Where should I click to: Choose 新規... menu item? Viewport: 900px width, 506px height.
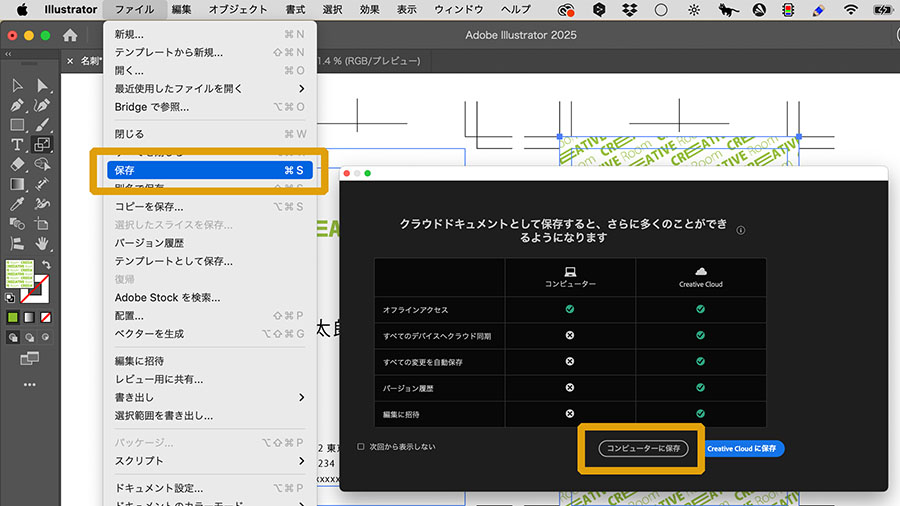pos(210,34)
